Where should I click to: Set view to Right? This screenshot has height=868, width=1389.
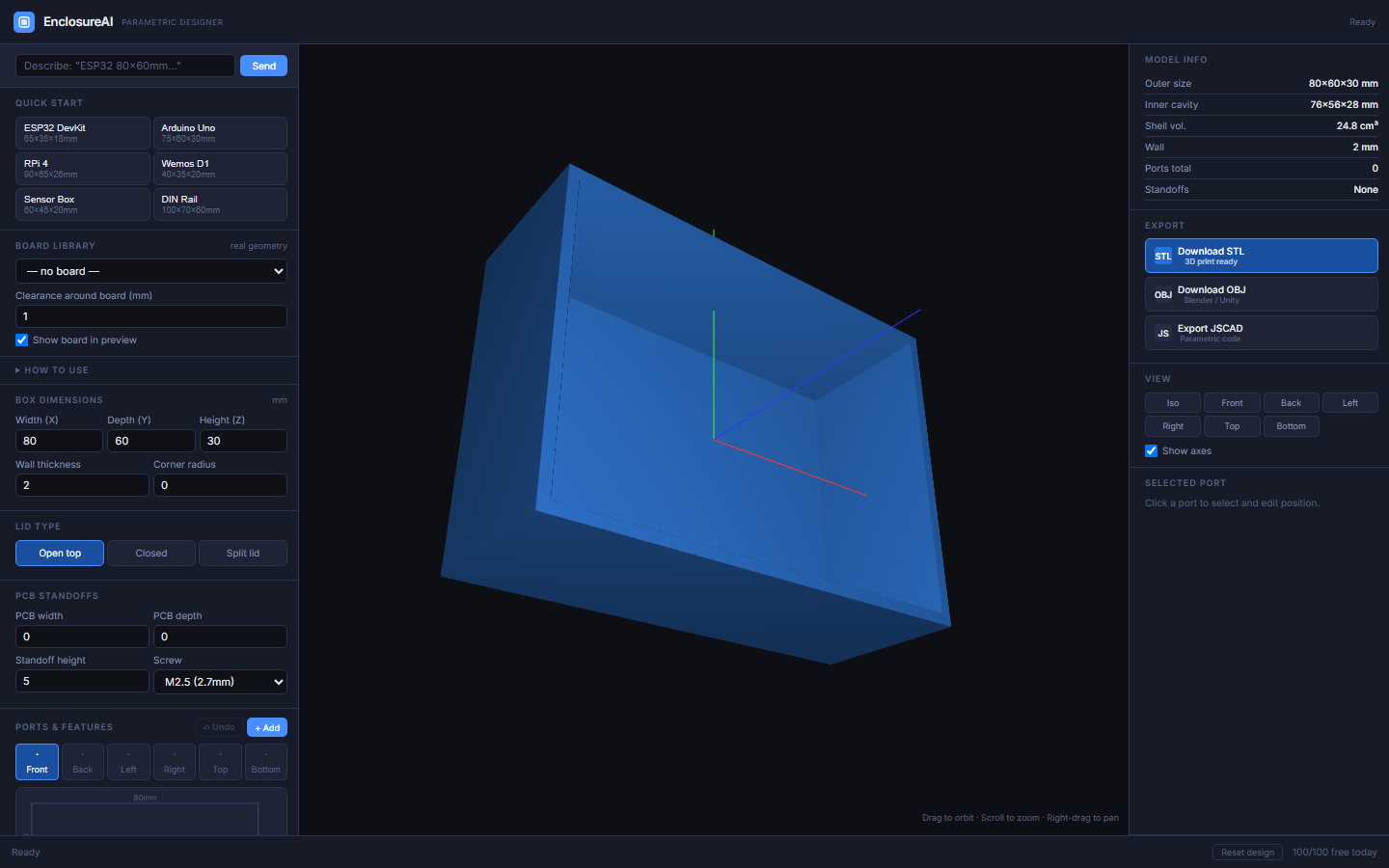pyautogui.click(x=1173, y=426)
